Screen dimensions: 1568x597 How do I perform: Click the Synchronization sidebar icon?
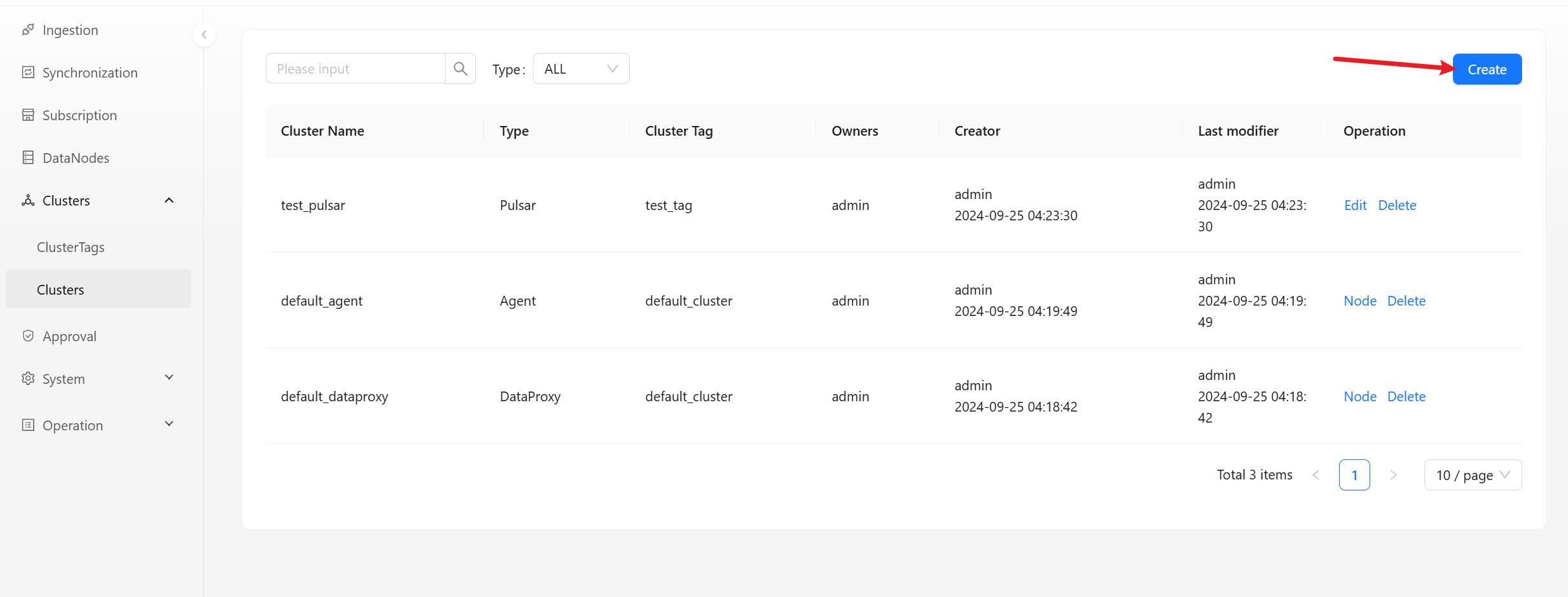(28, 72)
